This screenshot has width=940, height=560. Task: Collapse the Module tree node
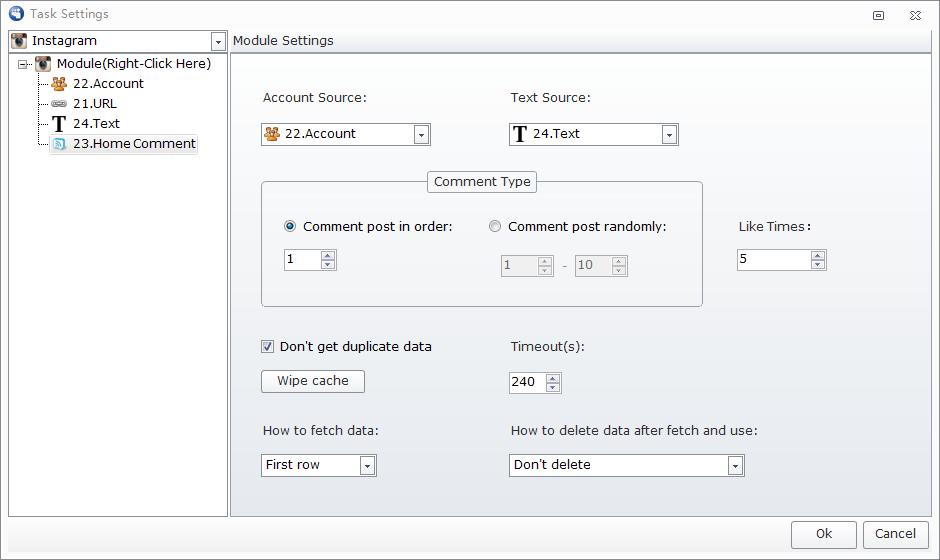coord(23,64)
